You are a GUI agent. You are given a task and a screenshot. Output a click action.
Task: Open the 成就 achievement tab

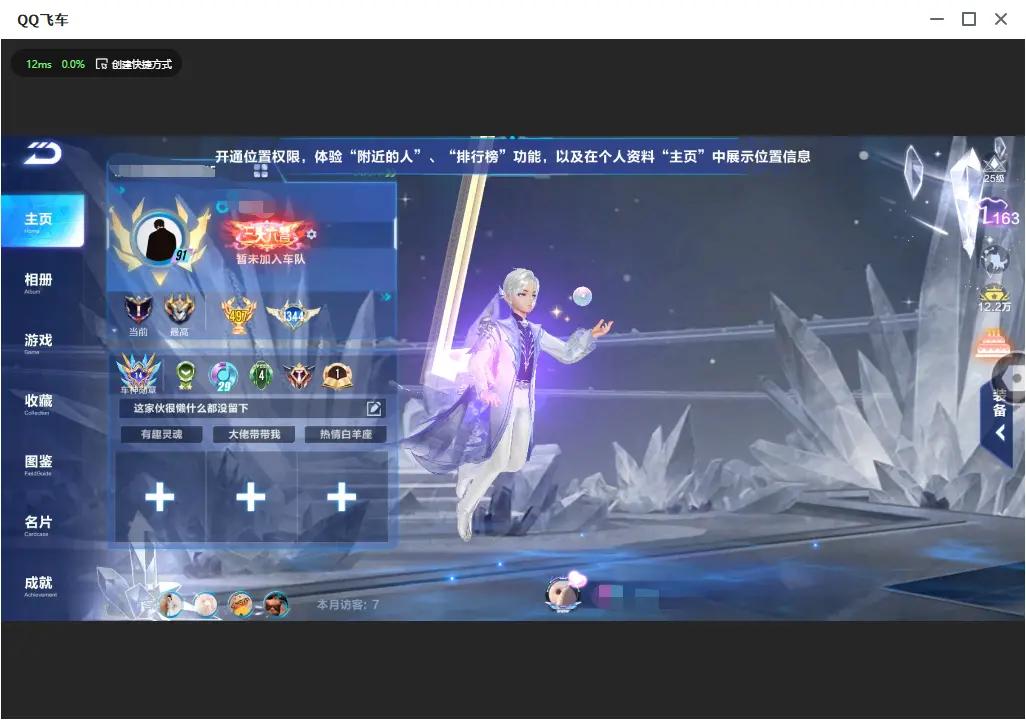(x=39, y=585)
